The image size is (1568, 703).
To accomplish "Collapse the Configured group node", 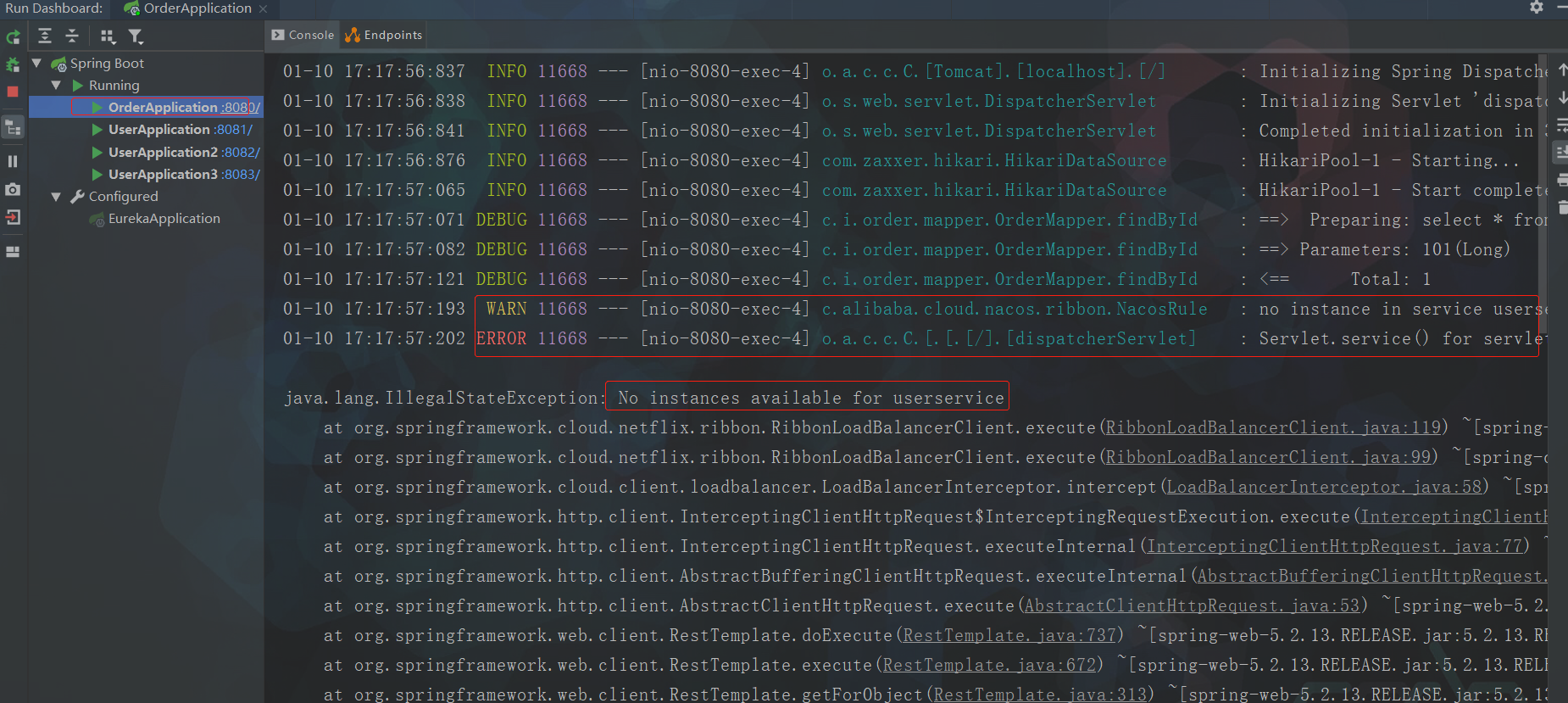I will [x=56, y=196].
